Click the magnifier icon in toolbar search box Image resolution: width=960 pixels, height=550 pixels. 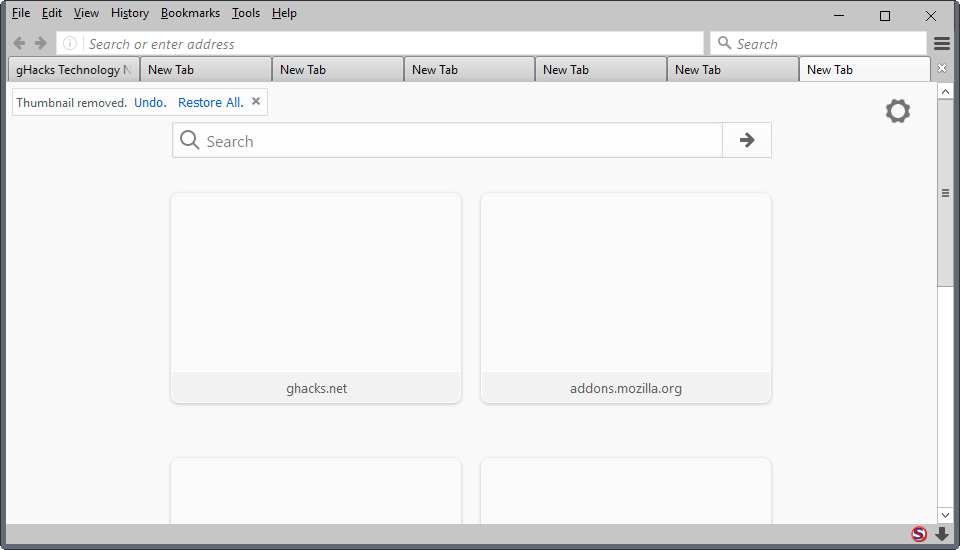click(724, 43)
